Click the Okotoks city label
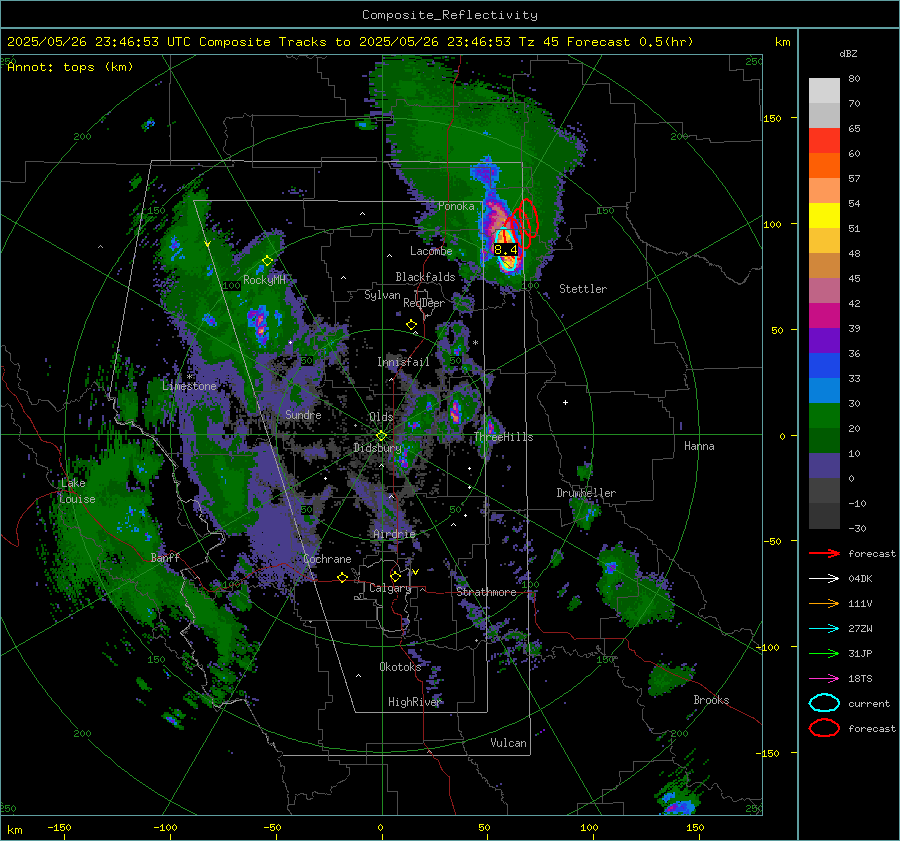The height and width of the screenshot is (841, 900). [x=400, y=667]
